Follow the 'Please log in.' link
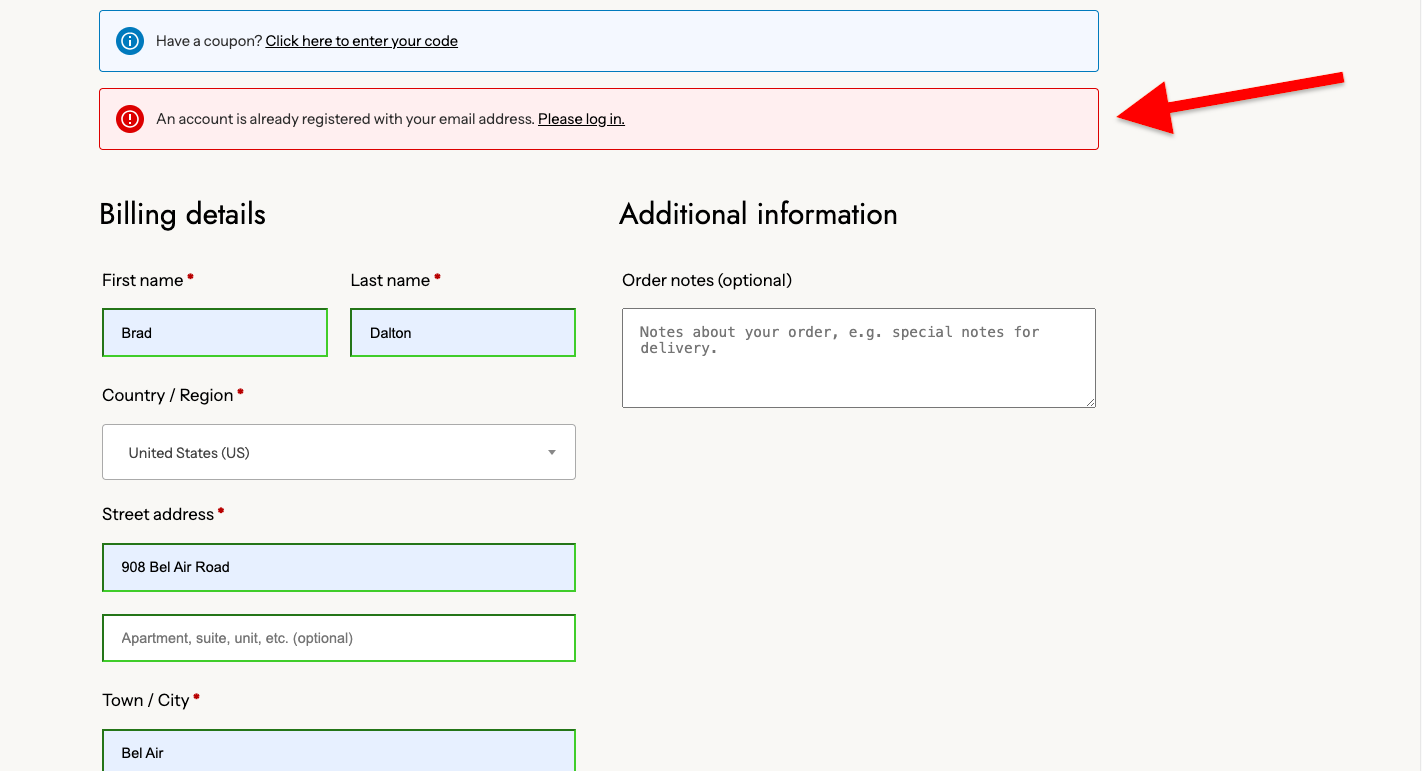 click(x=581, y=119)
